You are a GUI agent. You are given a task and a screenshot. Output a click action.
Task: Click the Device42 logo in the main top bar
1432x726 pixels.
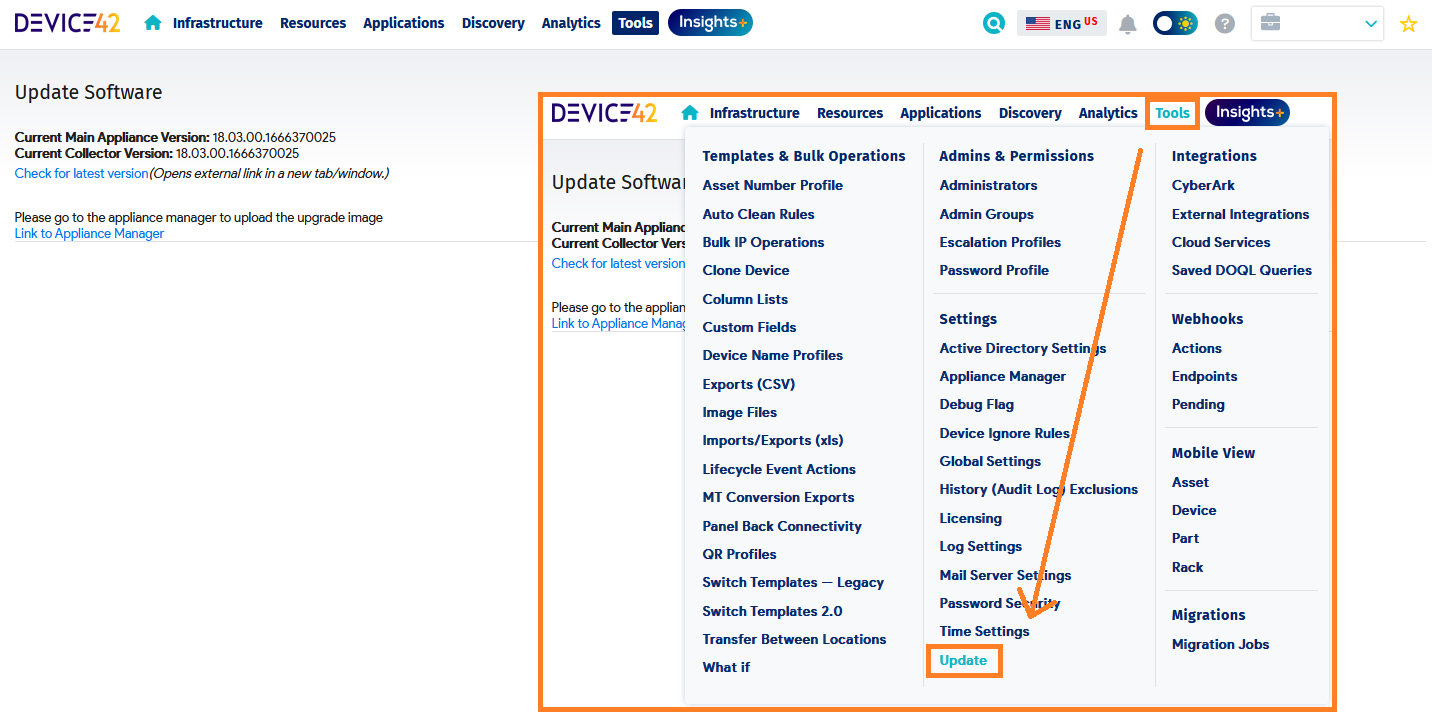[x=67, y=23]
